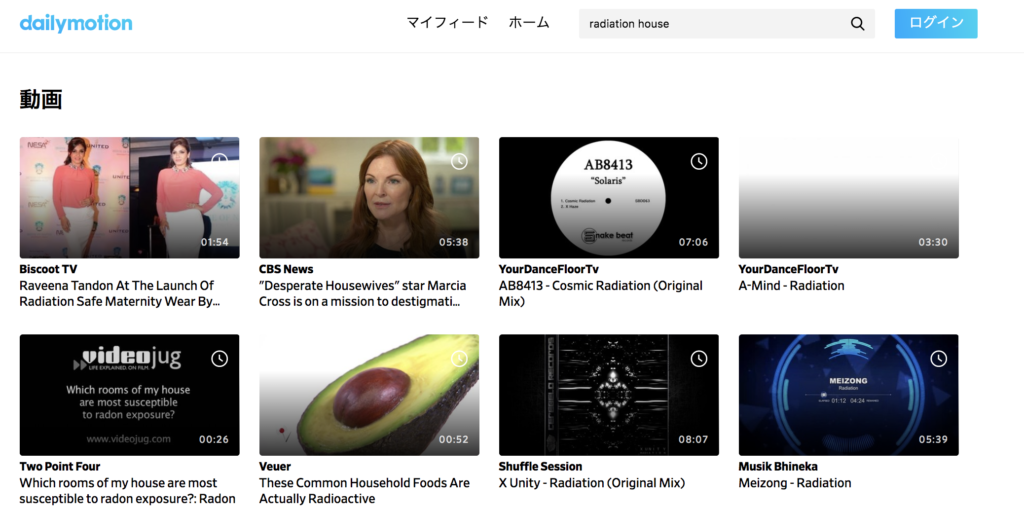Click the 08:07 duration label
The height and width of the screenshot is (509, 1024).
click(x=694, y=439)
